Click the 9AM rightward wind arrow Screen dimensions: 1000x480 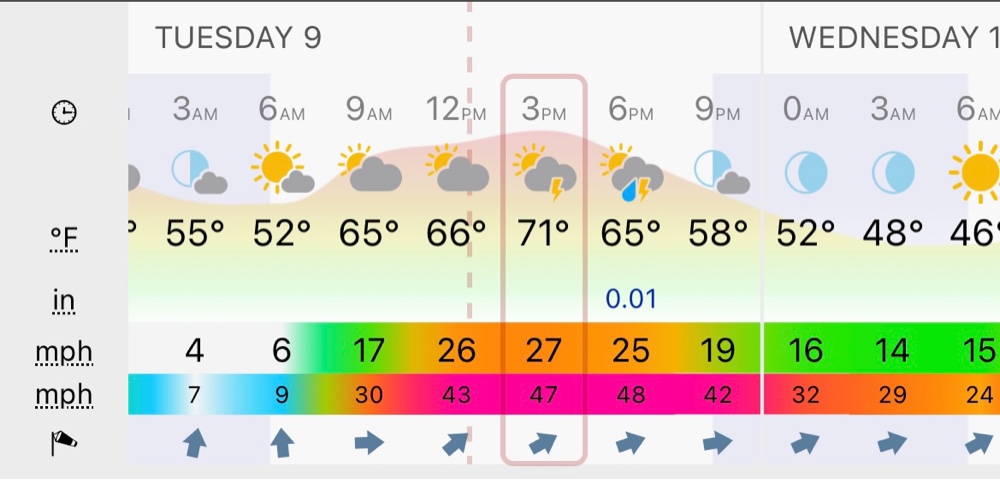(369, 442)
